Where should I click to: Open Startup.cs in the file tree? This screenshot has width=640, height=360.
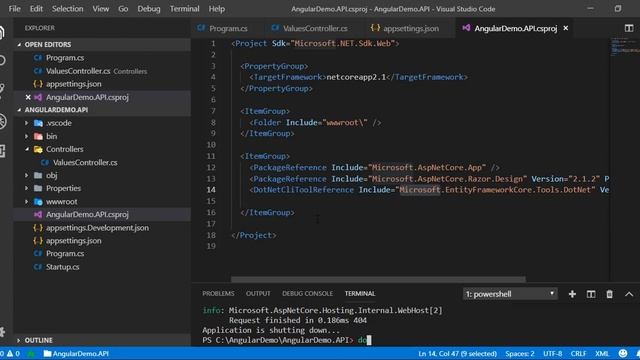(102, 267)
